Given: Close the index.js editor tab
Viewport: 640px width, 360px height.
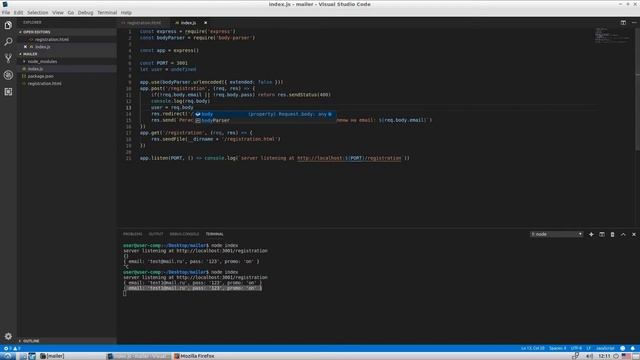Looking at the screenshot, I should click(x=205, y=23).
